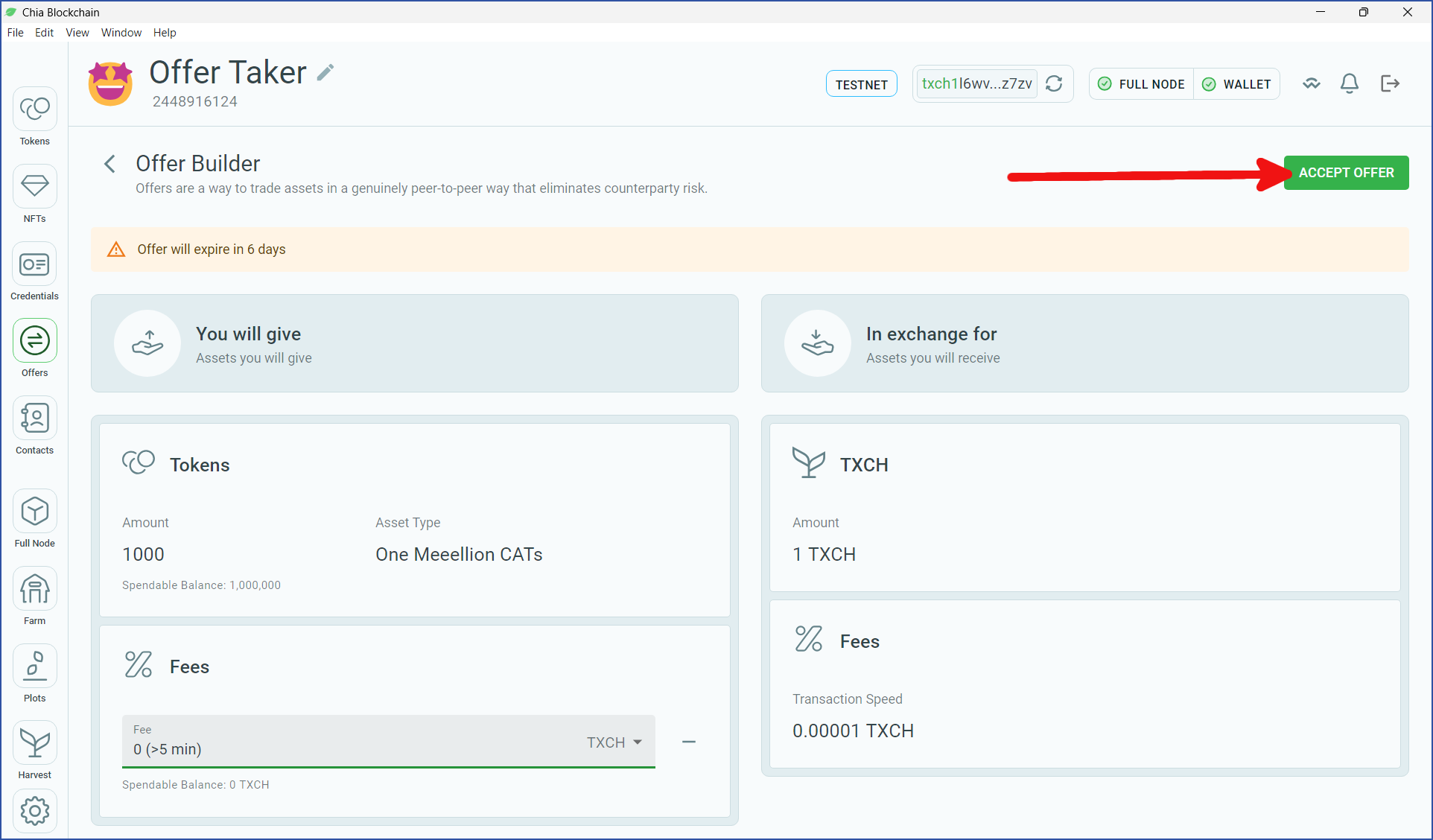Screen dimensions: 1433x840
Task: Click the asset type One Meeellion CATs
Action: coord(459,554)
